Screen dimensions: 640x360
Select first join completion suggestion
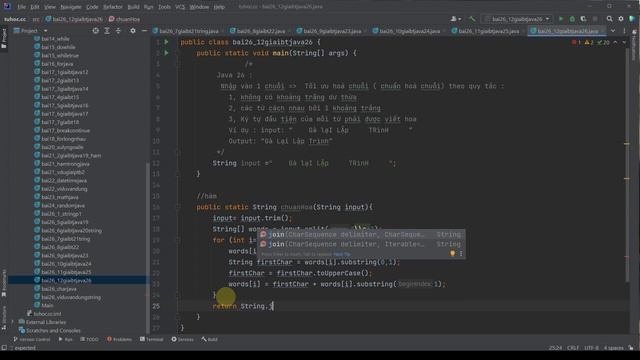point(361,234)
